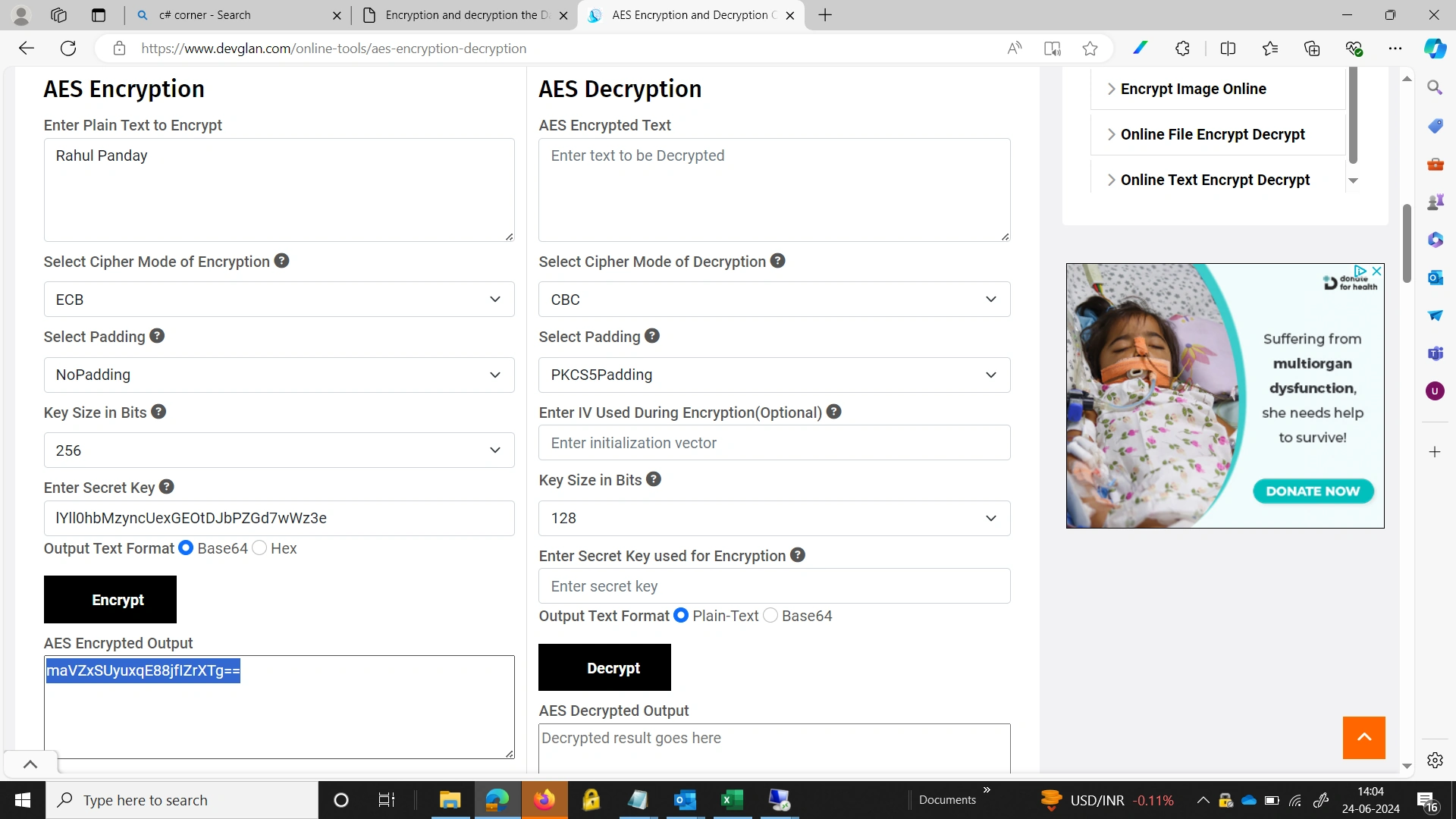
Task: Select Hex output text format
Action: point(259,548)
